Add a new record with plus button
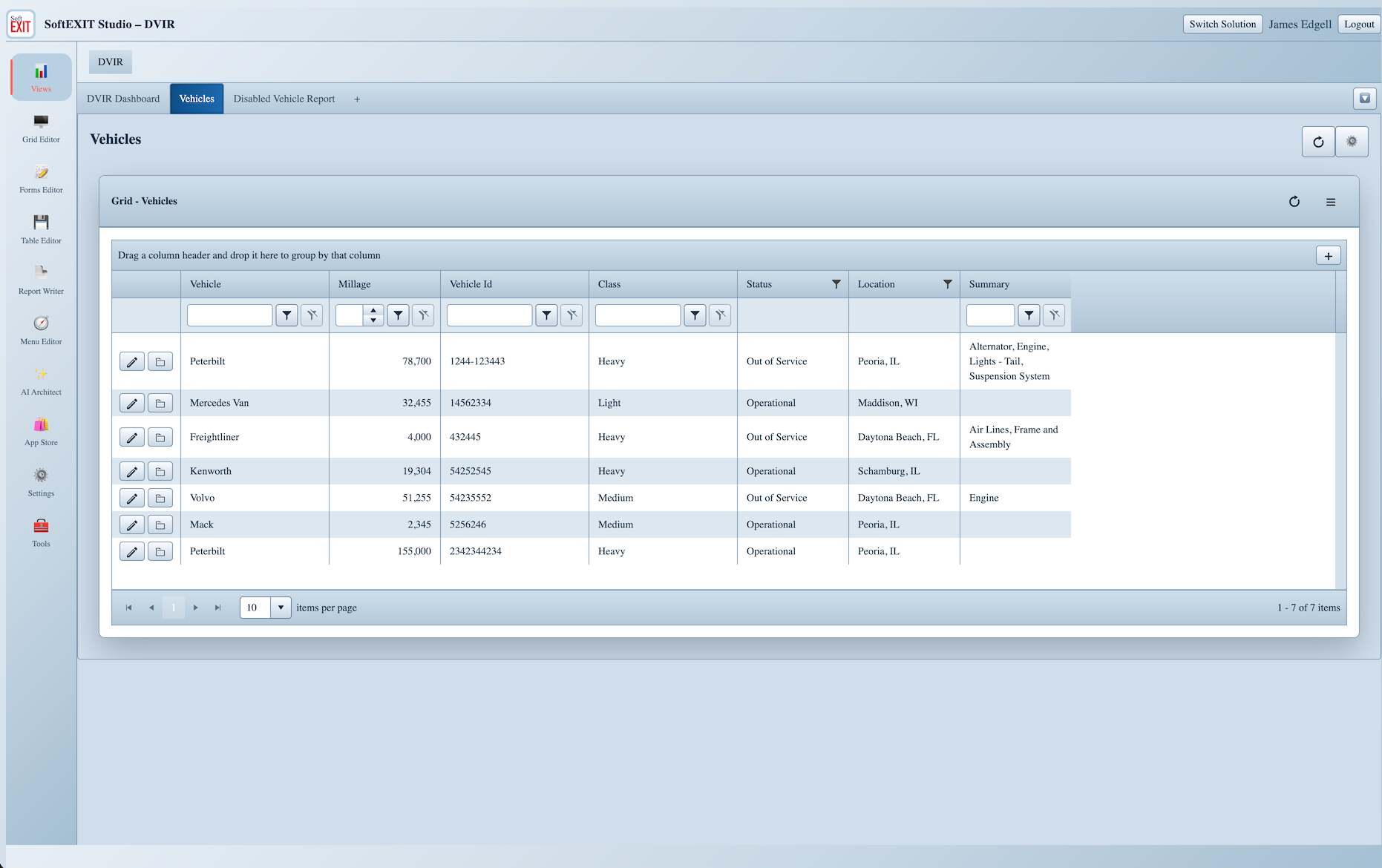Viewport: 1382px width, 868px height. tap(1329, 256)
